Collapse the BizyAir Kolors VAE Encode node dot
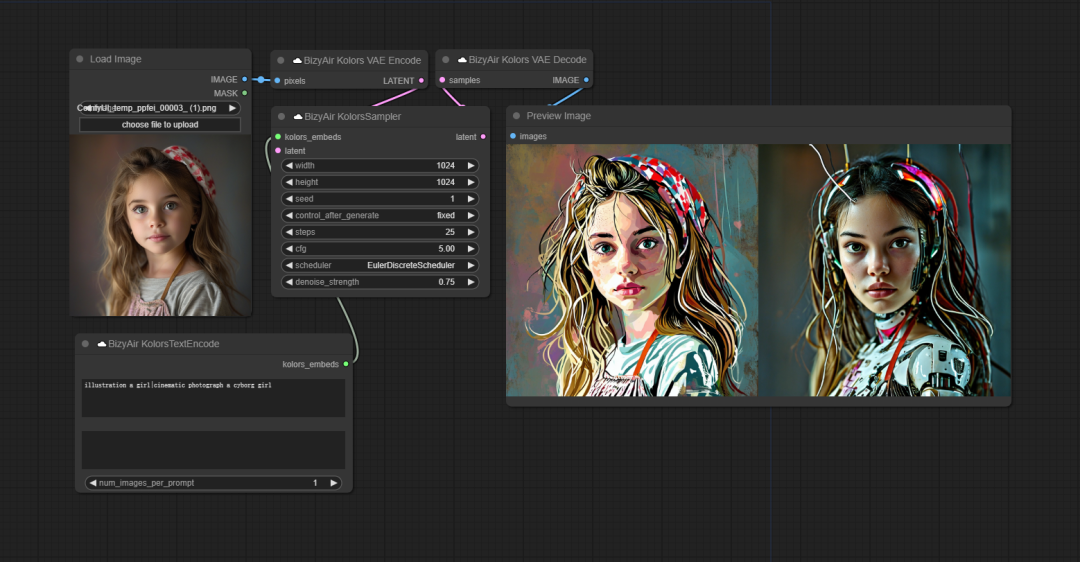 (280, 61)
